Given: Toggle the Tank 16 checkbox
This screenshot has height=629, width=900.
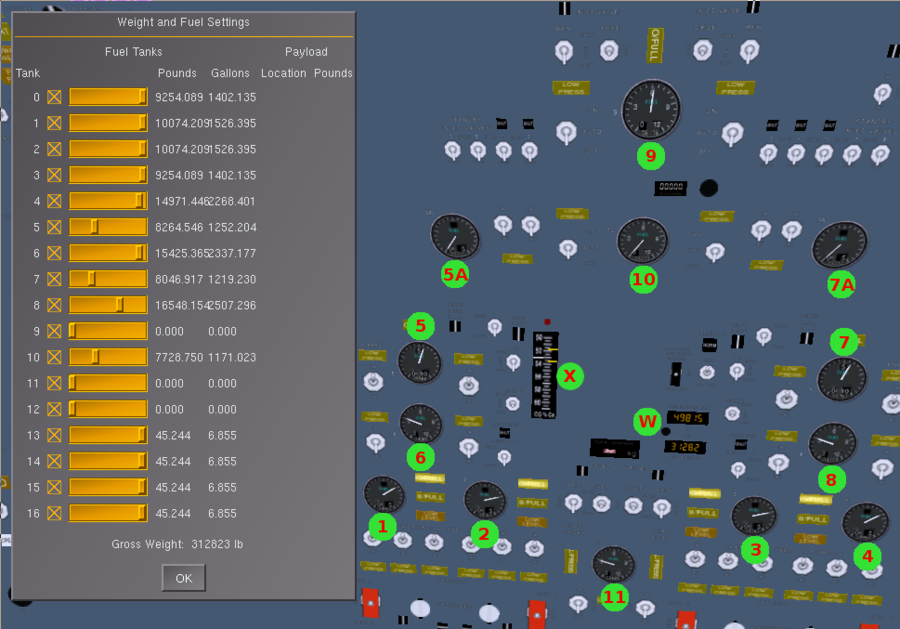Looking at the screenshot, I should 54,513.
